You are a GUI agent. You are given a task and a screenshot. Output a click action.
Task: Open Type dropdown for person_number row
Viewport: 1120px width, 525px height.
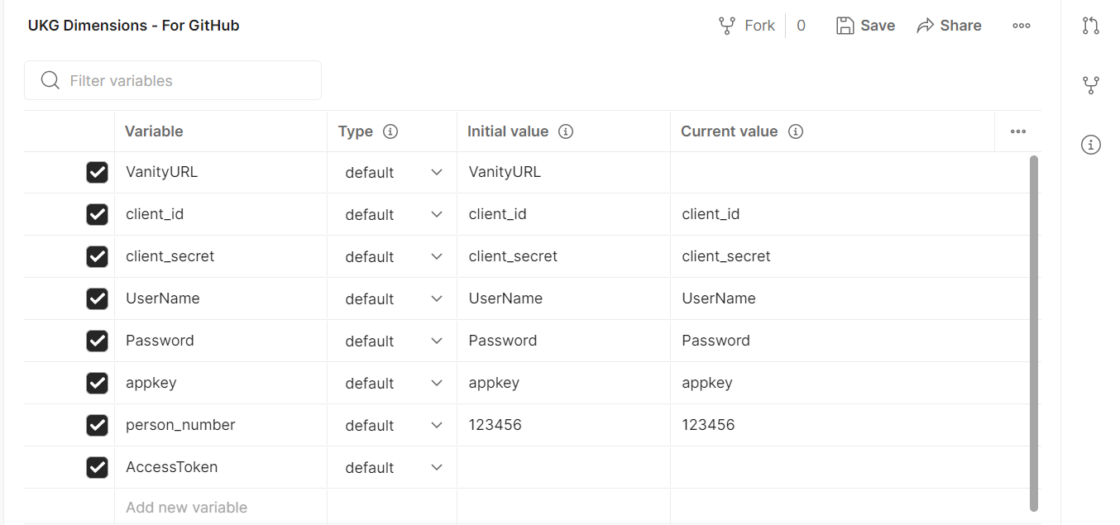pos(392,425)
